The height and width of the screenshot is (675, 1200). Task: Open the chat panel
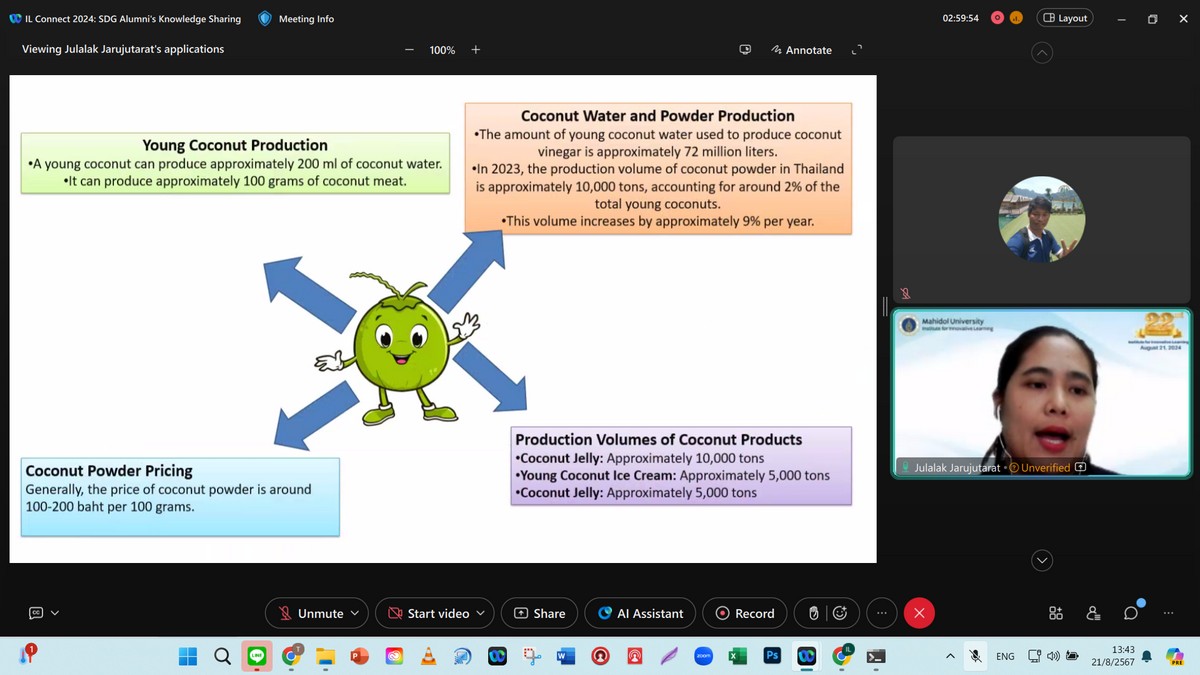coord(1131,613)
